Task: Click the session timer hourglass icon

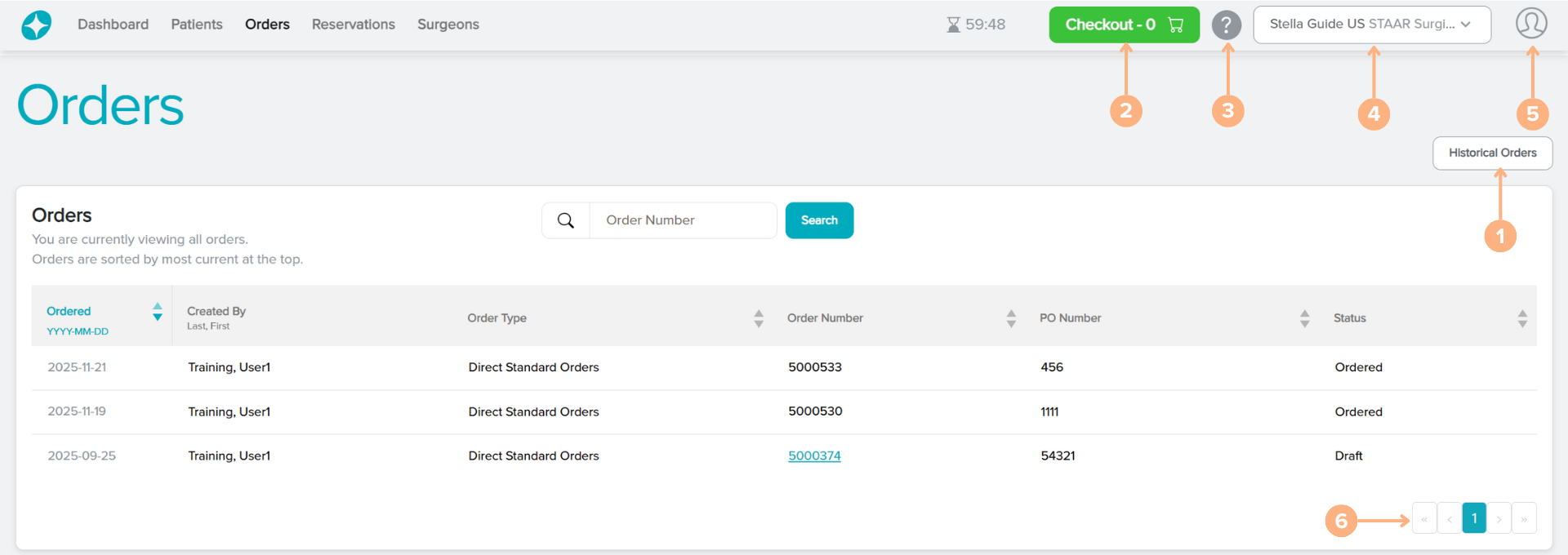Action: tap(953, 25)
